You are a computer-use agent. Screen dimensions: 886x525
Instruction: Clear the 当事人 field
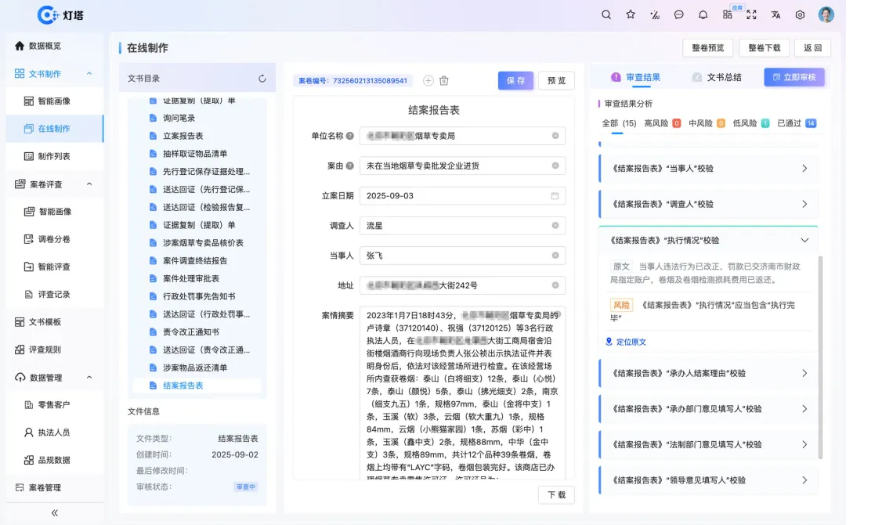click(x=555, y=255)
